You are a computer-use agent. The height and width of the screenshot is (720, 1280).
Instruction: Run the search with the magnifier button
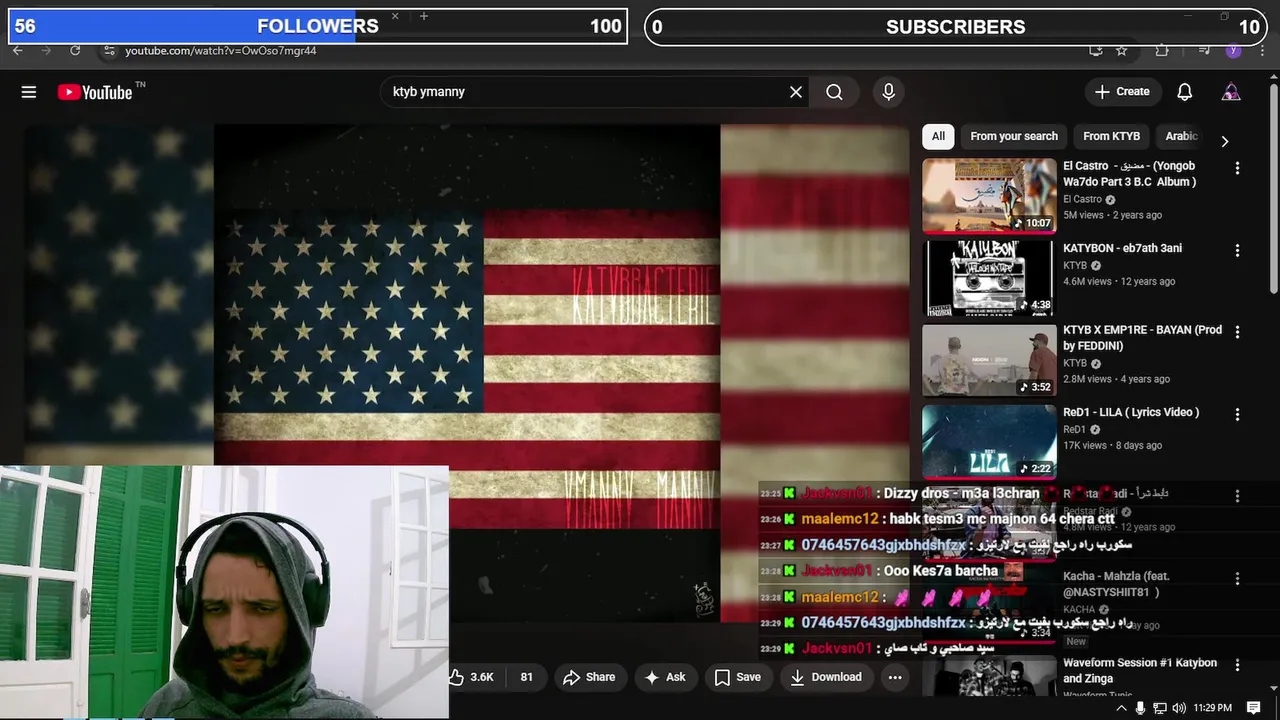[834, 92]
